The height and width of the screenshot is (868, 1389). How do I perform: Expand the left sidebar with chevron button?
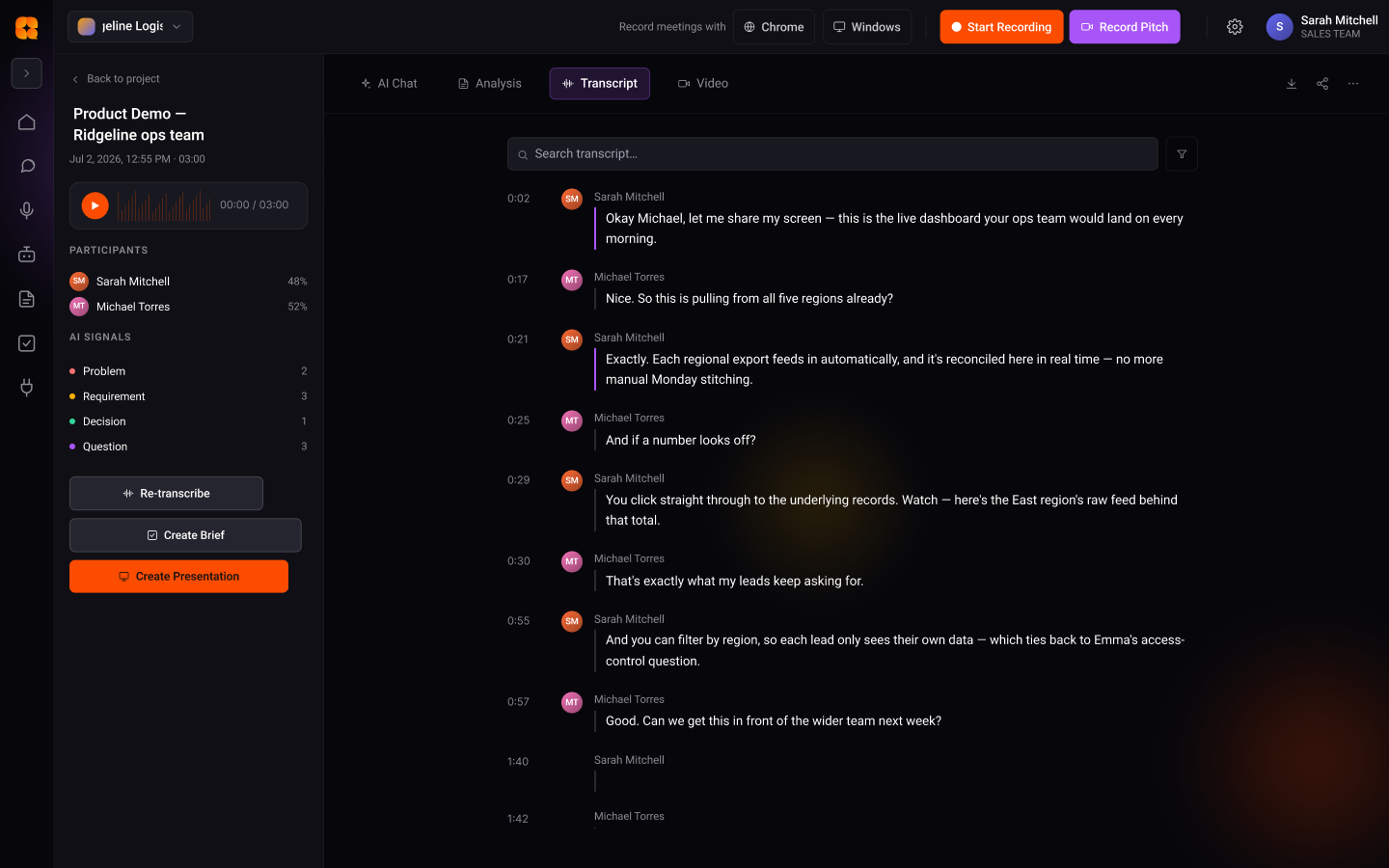27,73
